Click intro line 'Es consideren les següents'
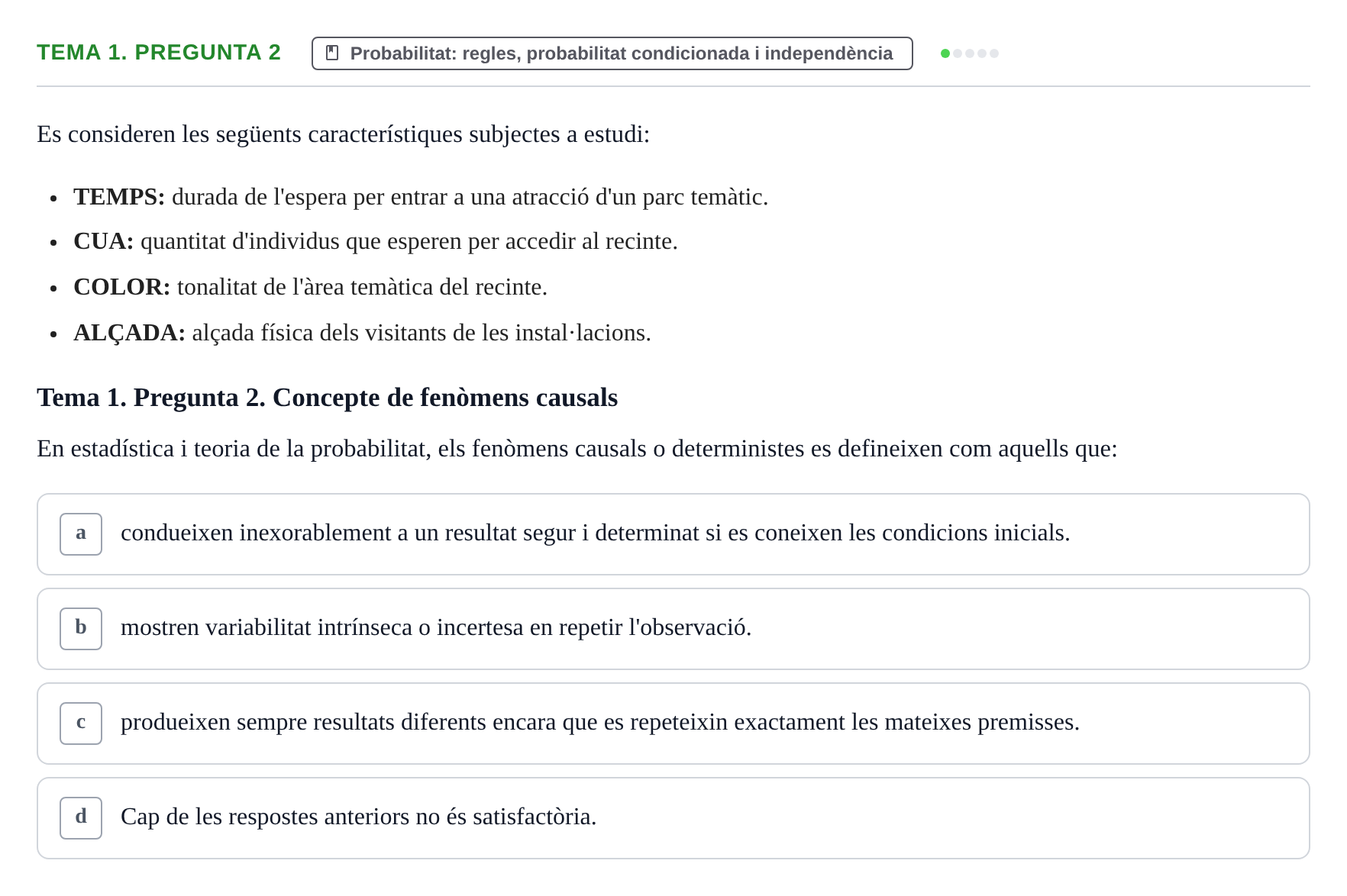The height and width of the screenshot is (896, 1347). pyautogui.click(x=344, y=134)
